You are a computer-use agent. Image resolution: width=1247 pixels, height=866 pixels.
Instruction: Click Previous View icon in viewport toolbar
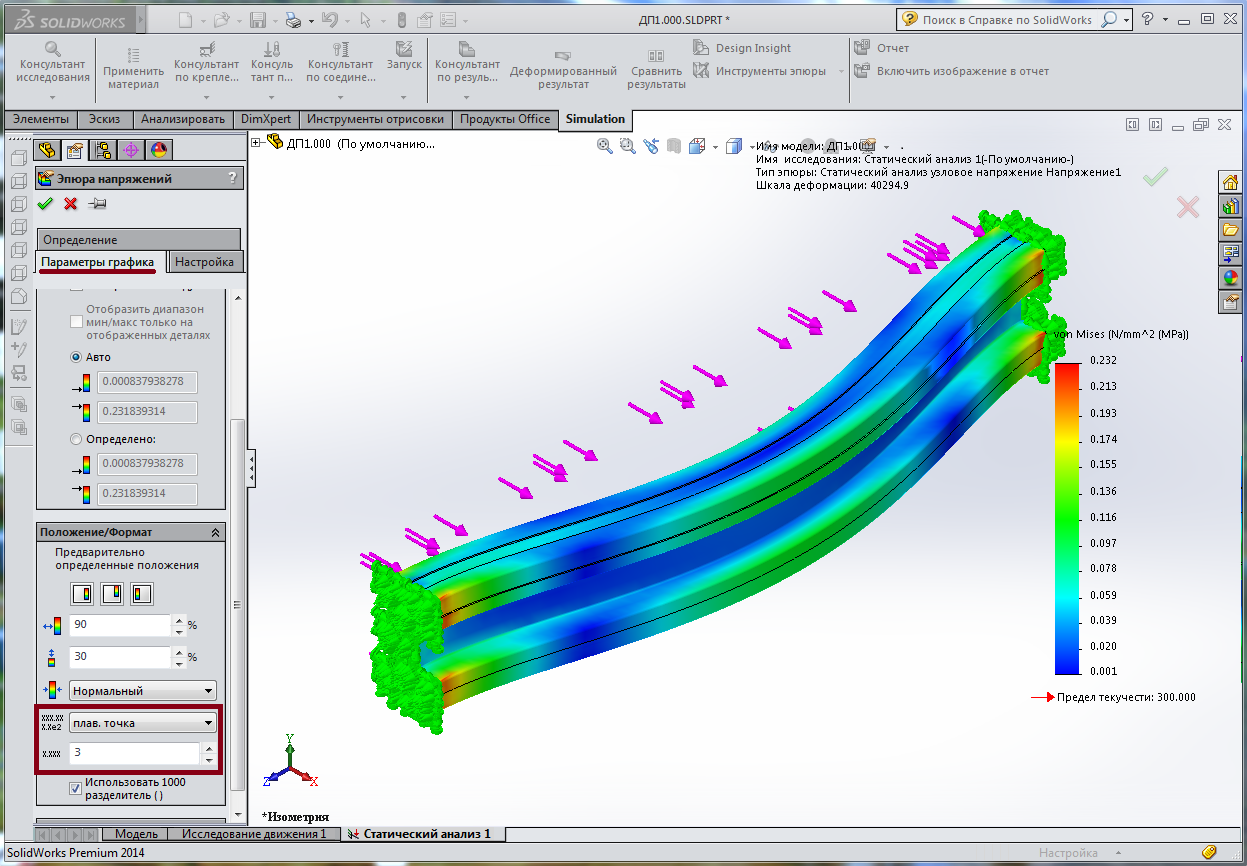click(x=651, y=146)
